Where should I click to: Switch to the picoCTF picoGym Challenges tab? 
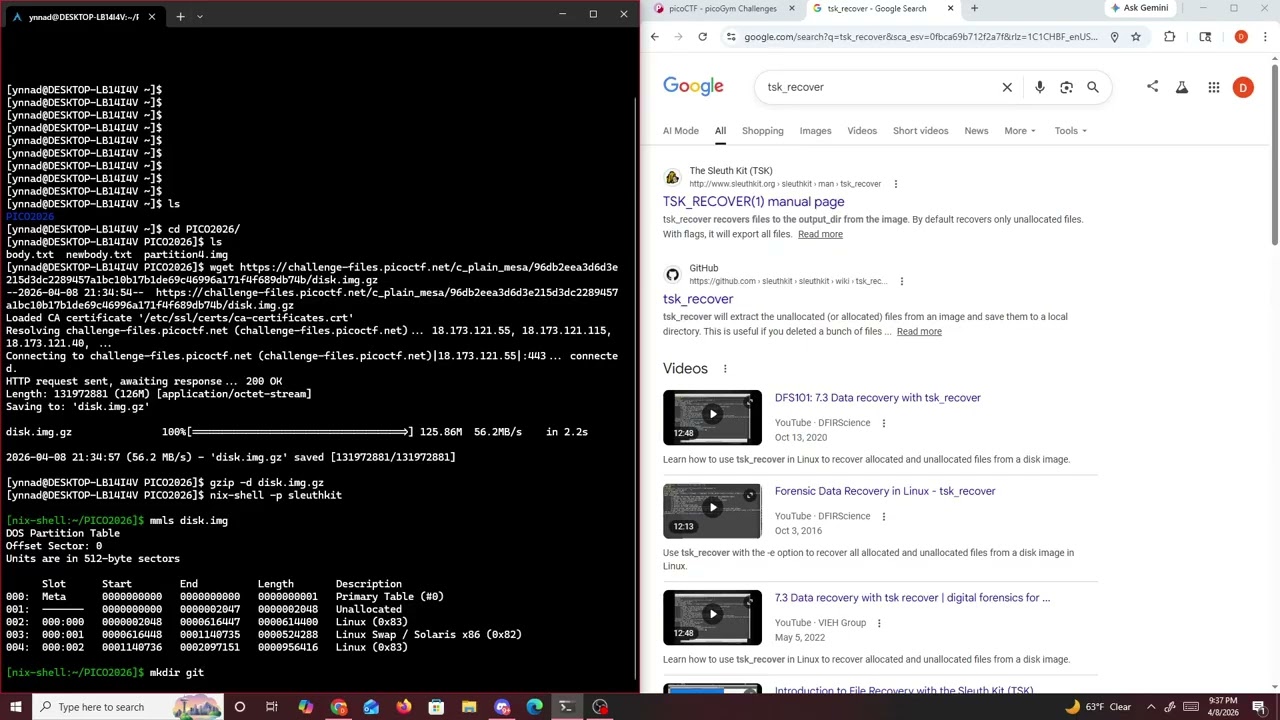point(722,9)
